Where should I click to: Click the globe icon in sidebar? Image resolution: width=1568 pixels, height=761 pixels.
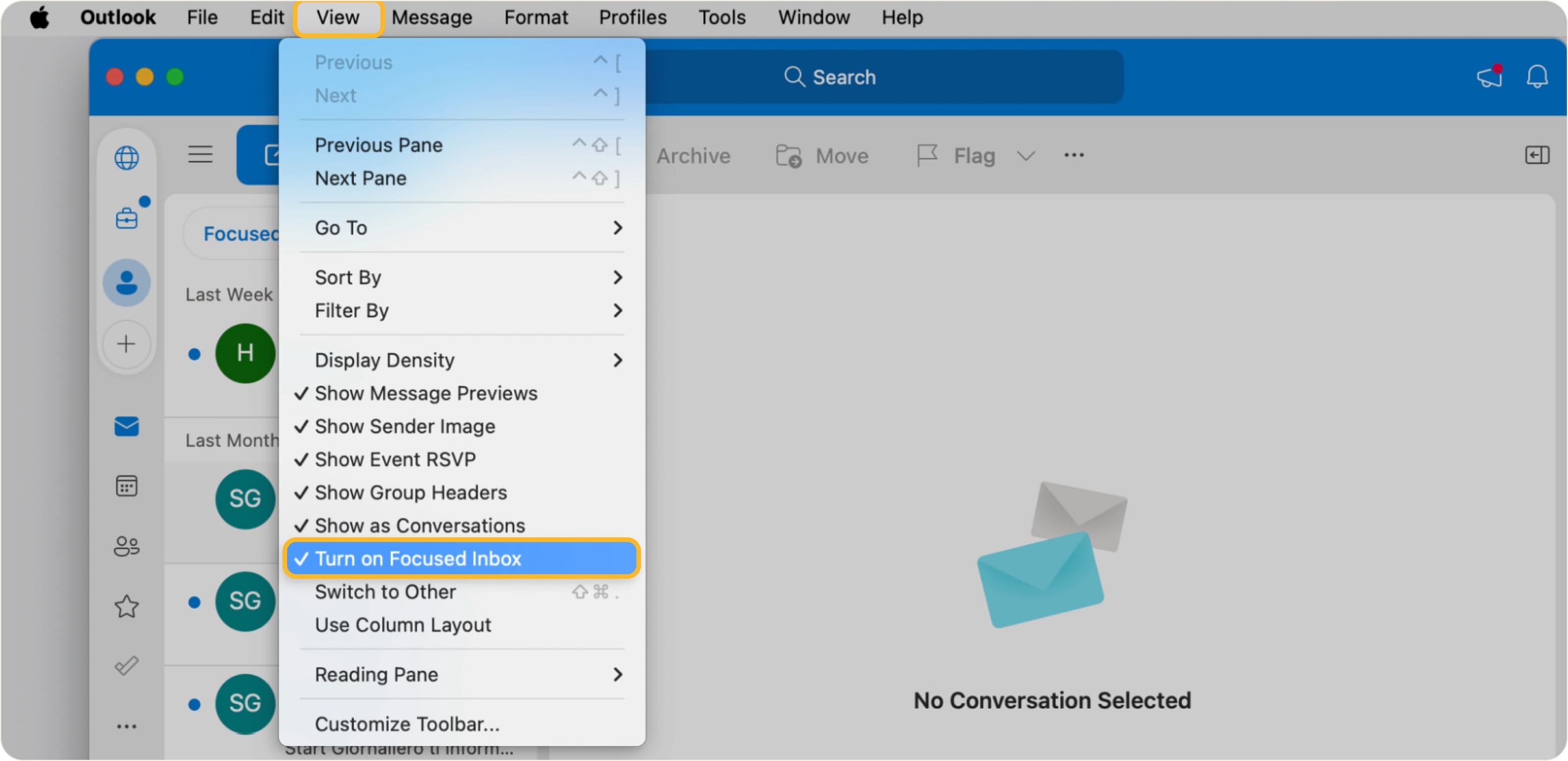(x=127, y=158)
